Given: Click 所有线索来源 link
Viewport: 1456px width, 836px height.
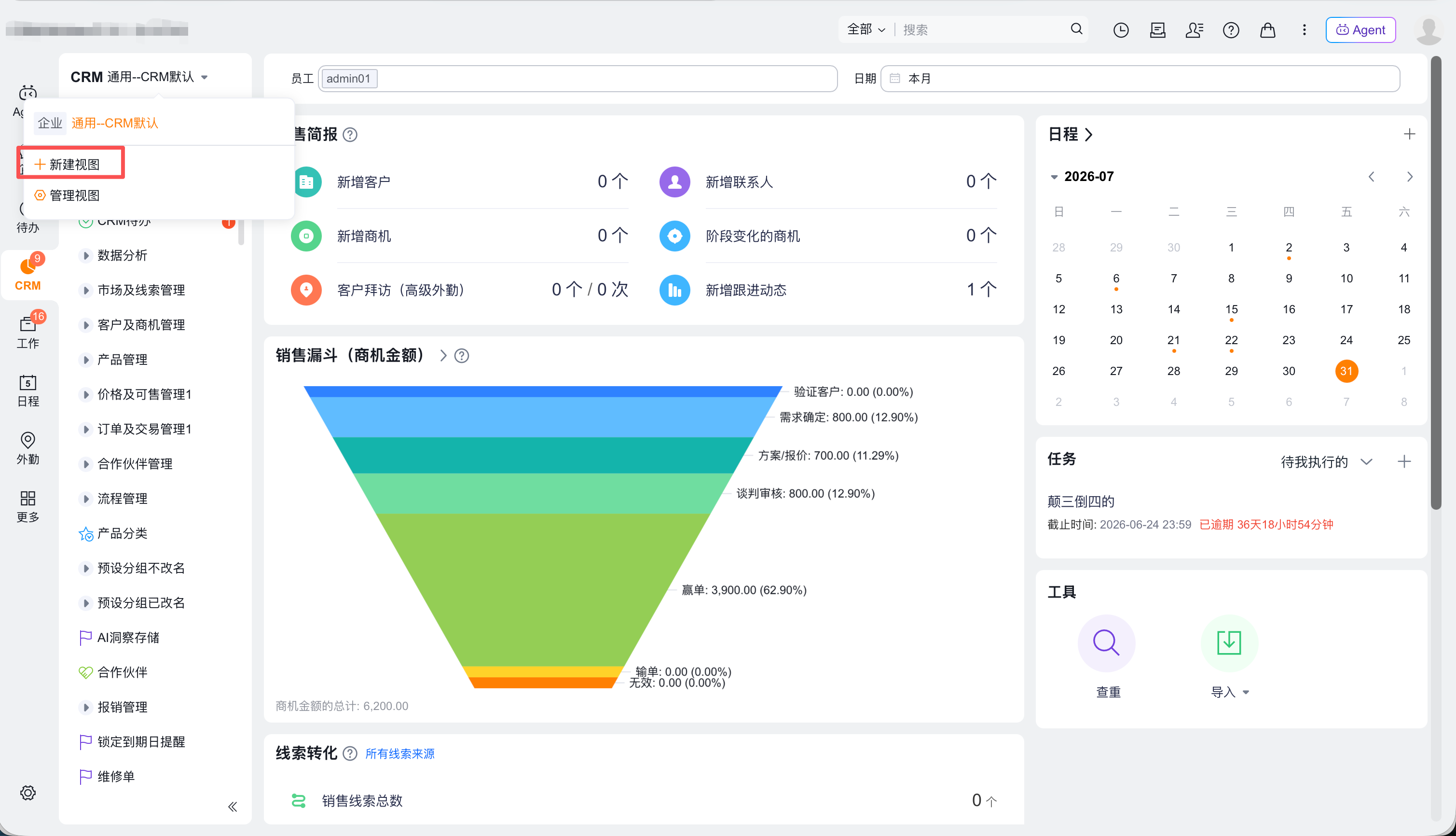Looking at the screenshot, I should (400, 753).
